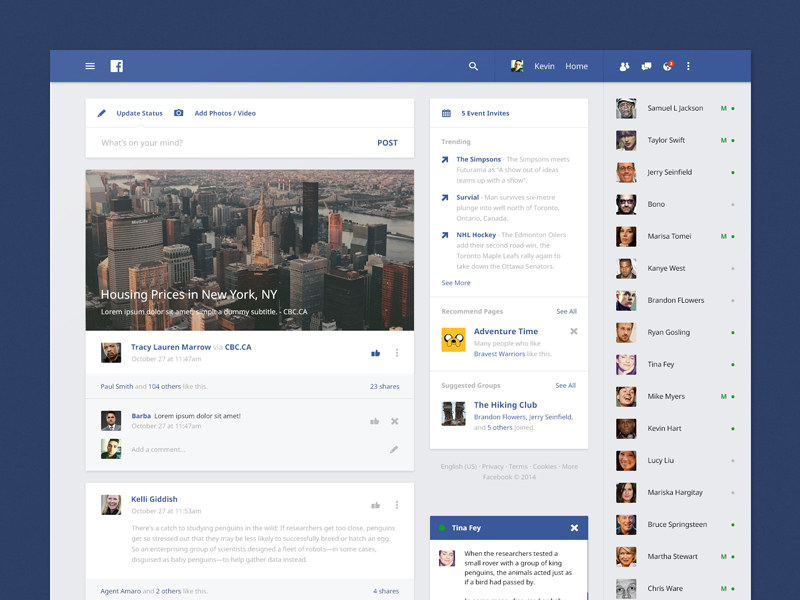Open friend requests icon
This screenshot has height=600, width=800.
tap(622, 65)
